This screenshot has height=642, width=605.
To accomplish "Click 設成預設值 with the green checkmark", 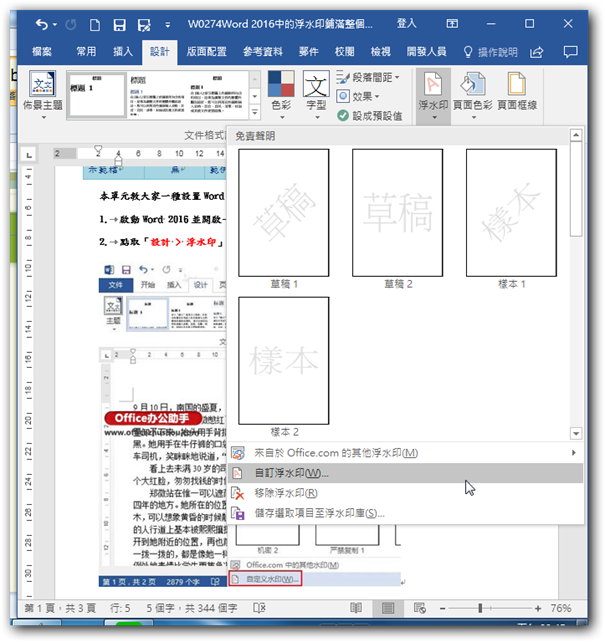I will point(370,116).
